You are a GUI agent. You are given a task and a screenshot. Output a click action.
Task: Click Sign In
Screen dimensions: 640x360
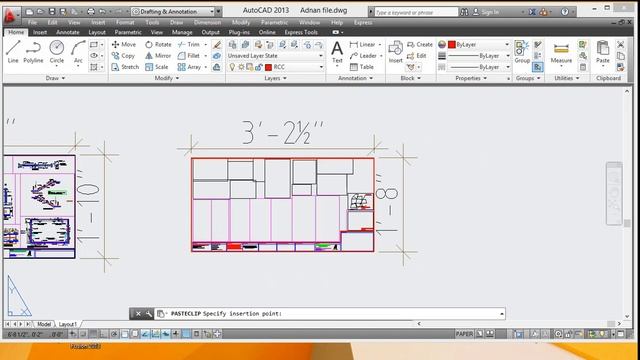coord(486,12)
